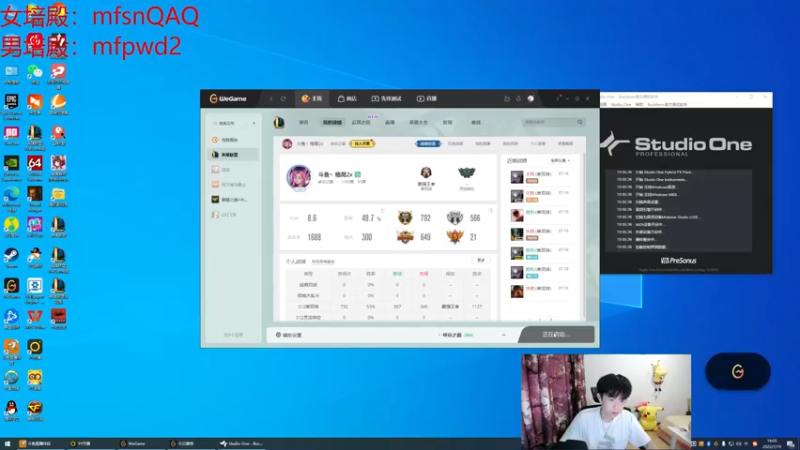Screen dimensions: 800x450
Task: Open the Microsoft Edge desktop icon
Action: [11, 199]
